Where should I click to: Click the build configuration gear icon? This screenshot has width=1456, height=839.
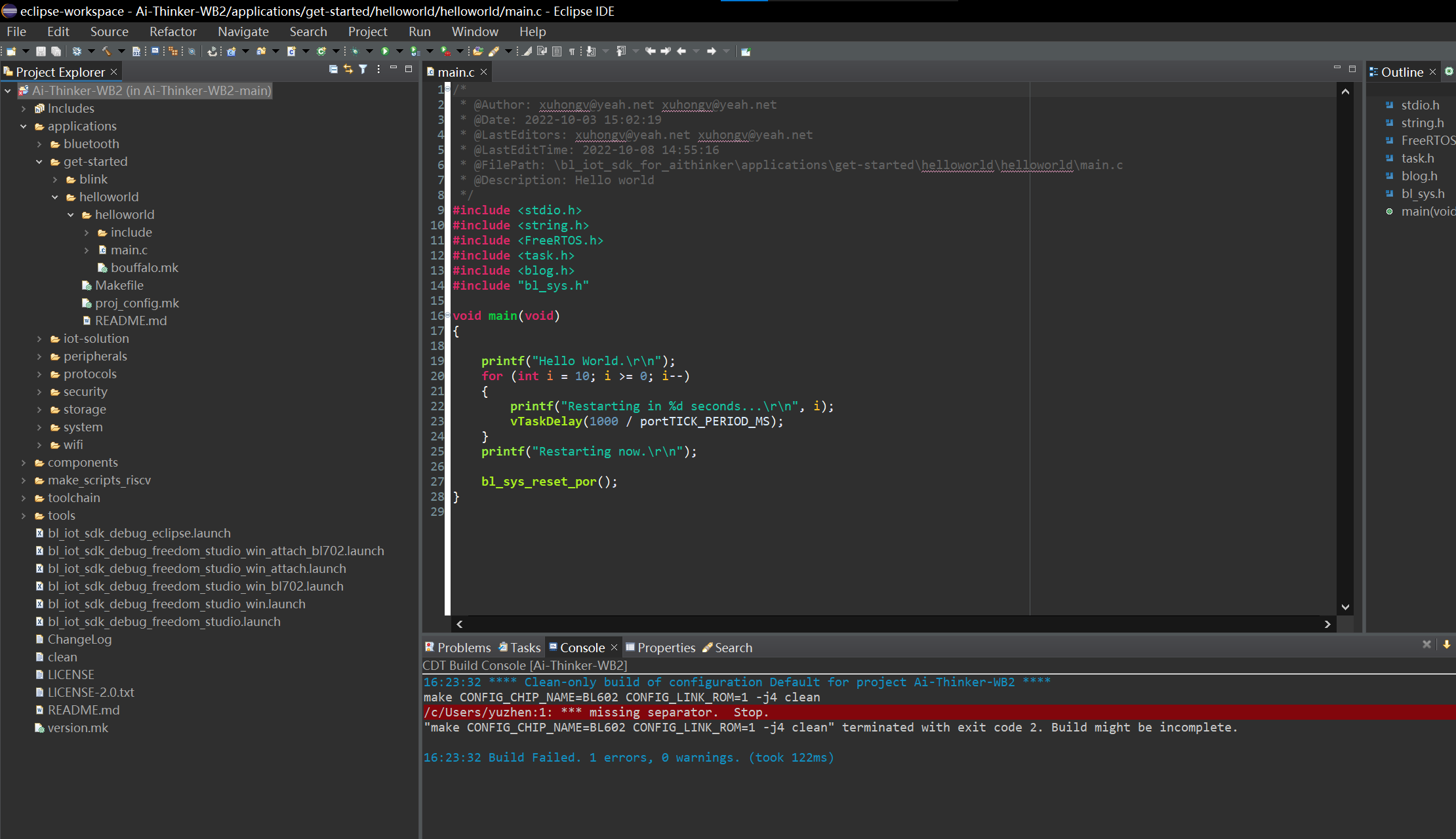coord(77,51)
